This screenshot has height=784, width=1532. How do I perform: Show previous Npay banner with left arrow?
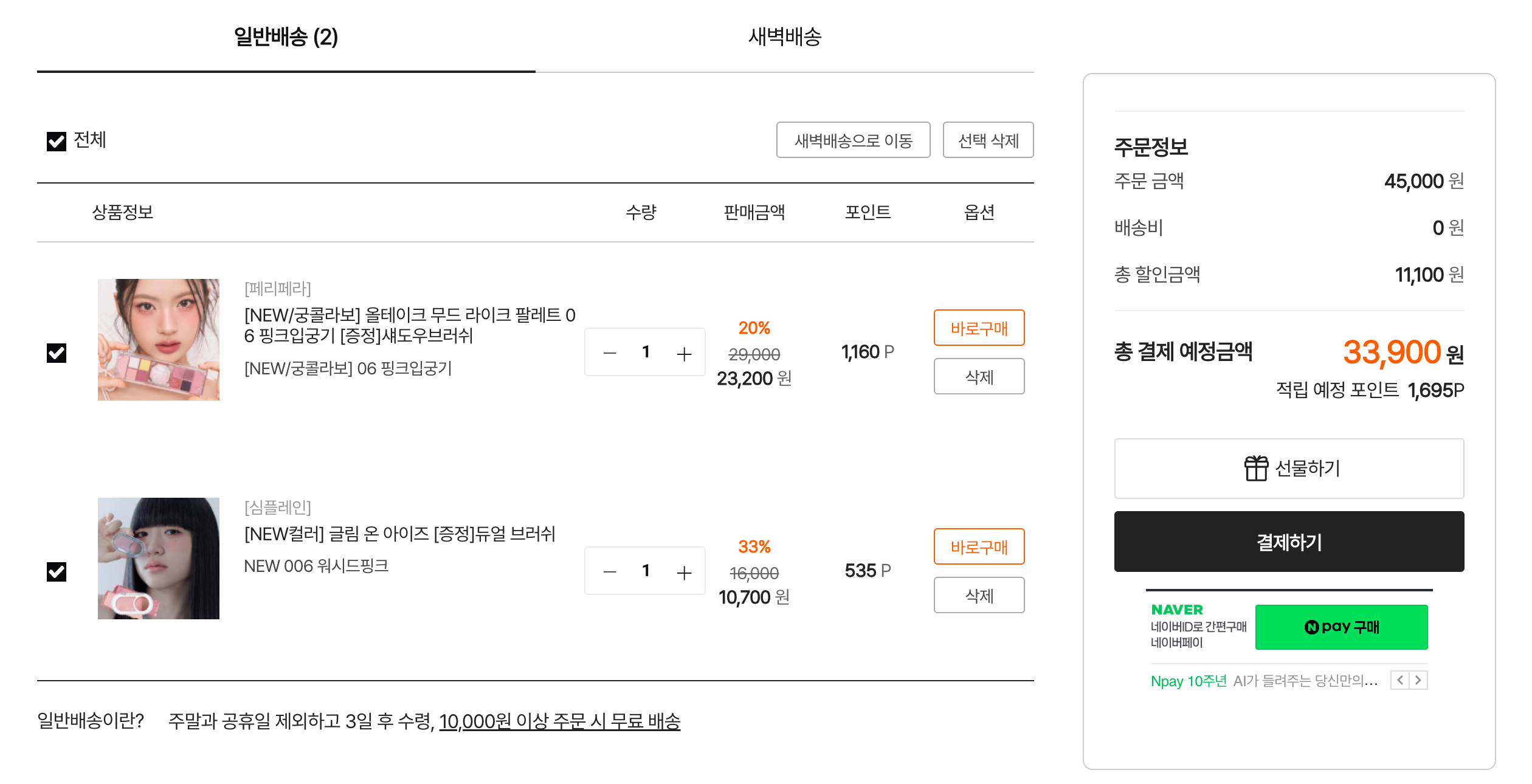[1399, 680]
